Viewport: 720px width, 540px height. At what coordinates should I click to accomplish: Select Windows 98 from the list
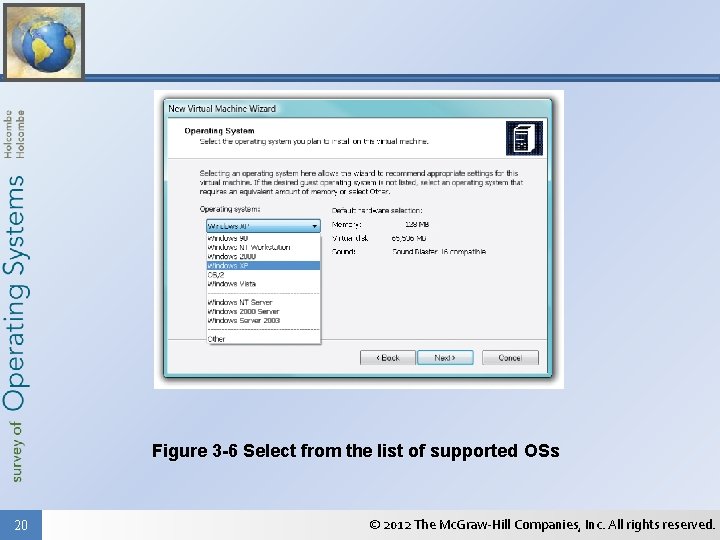click(x=264, y=238)
